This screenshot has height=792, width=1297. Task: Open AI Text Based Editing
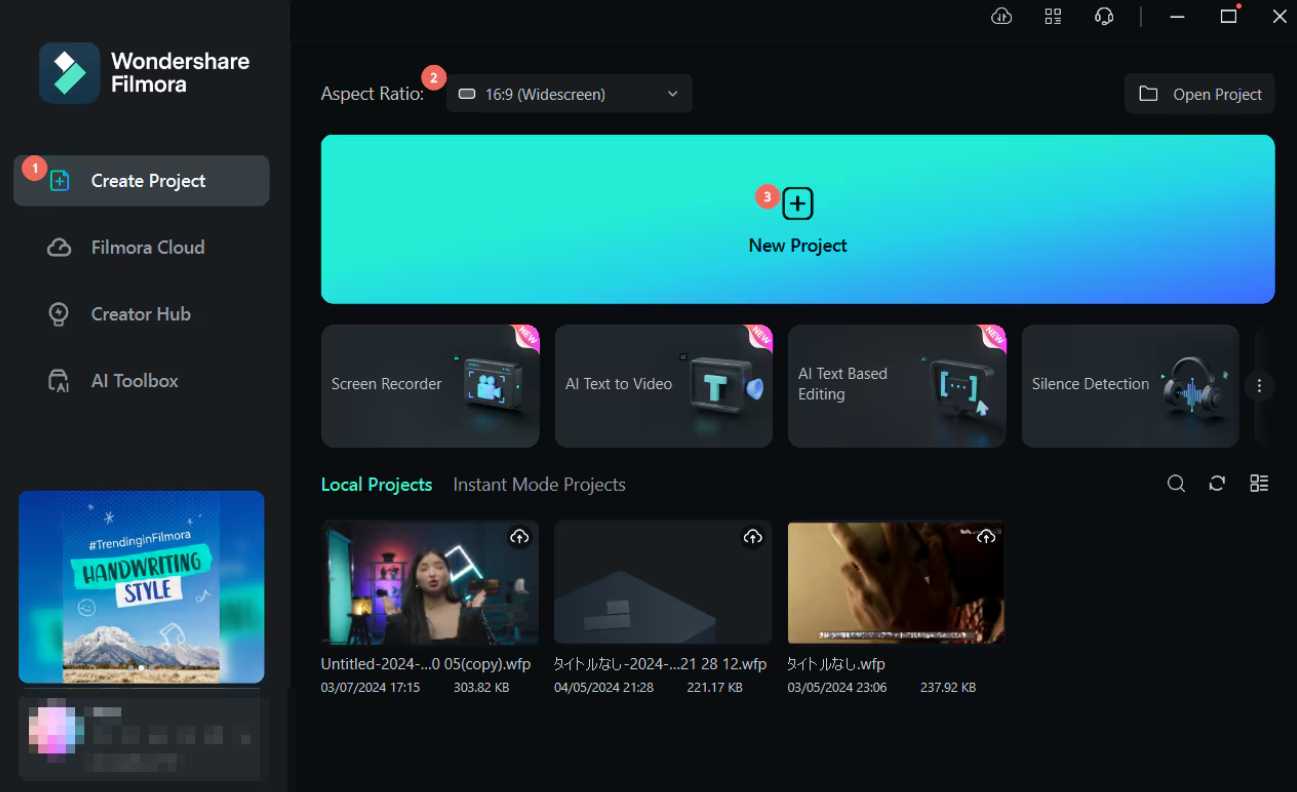click(897, 385)
